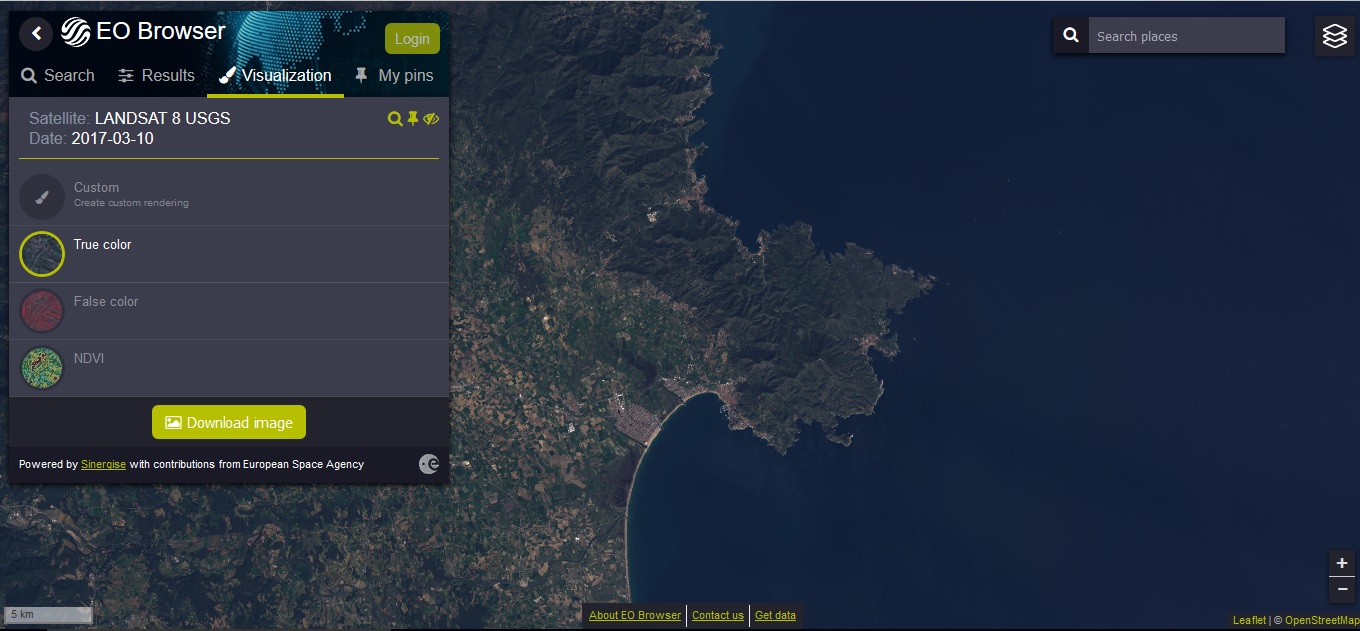
Task: Switch to the Search tab
Action: pyautogui.click(x=58, y=75)
